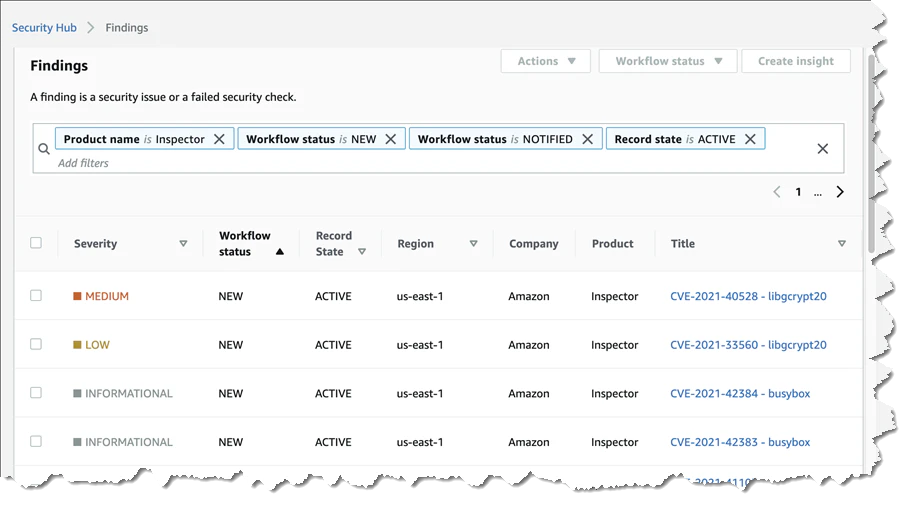Click the Findings page heading

(59, 65)
